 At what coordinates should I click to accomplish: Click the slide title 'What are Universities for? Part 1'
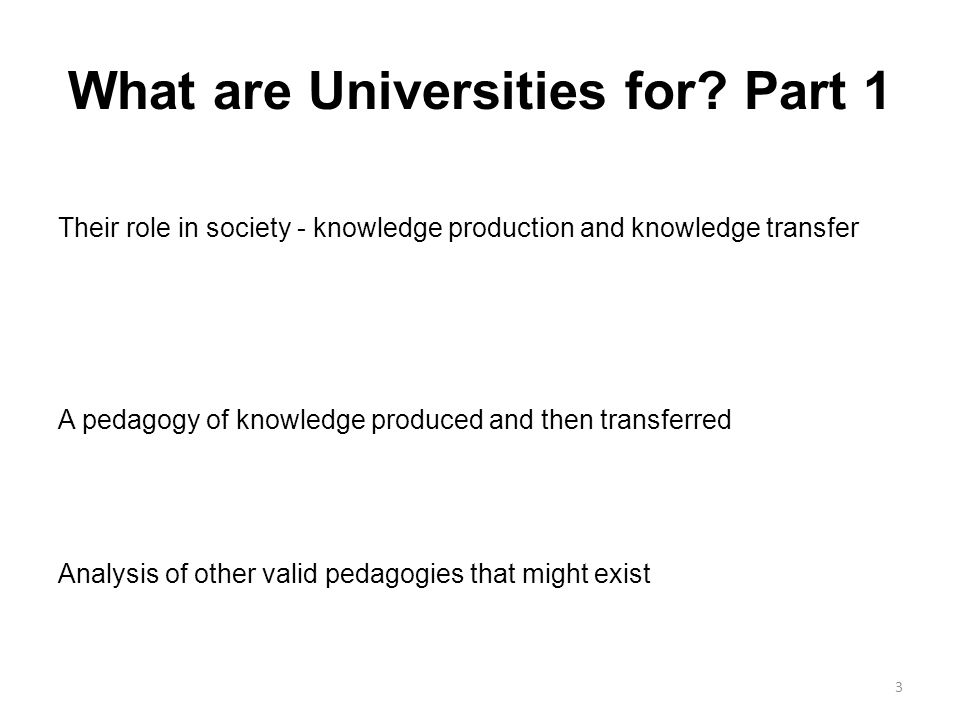[478, 91]
